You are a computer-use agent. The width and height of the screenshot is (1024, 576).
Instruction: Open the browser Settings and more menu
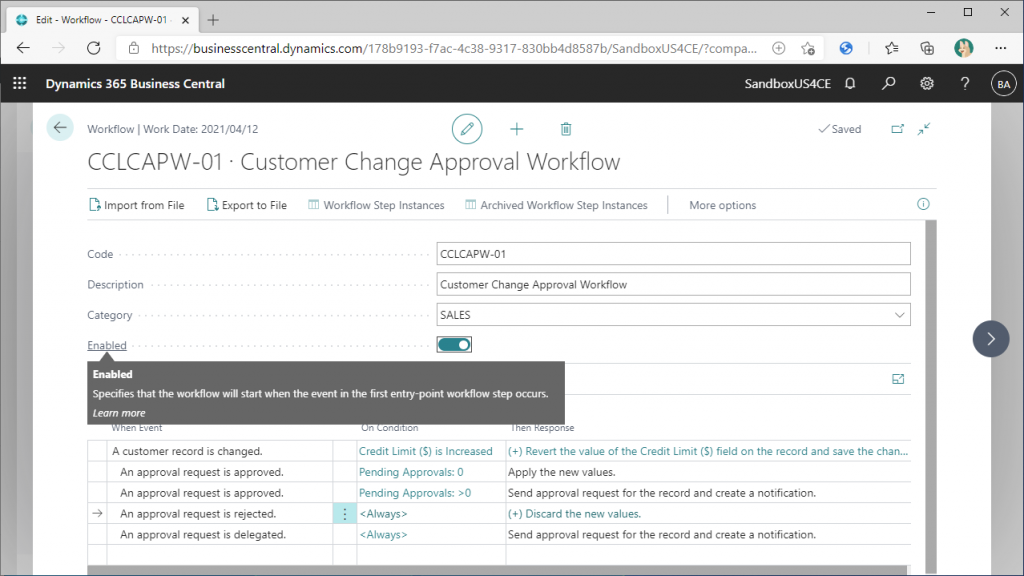click(1000, 48)
